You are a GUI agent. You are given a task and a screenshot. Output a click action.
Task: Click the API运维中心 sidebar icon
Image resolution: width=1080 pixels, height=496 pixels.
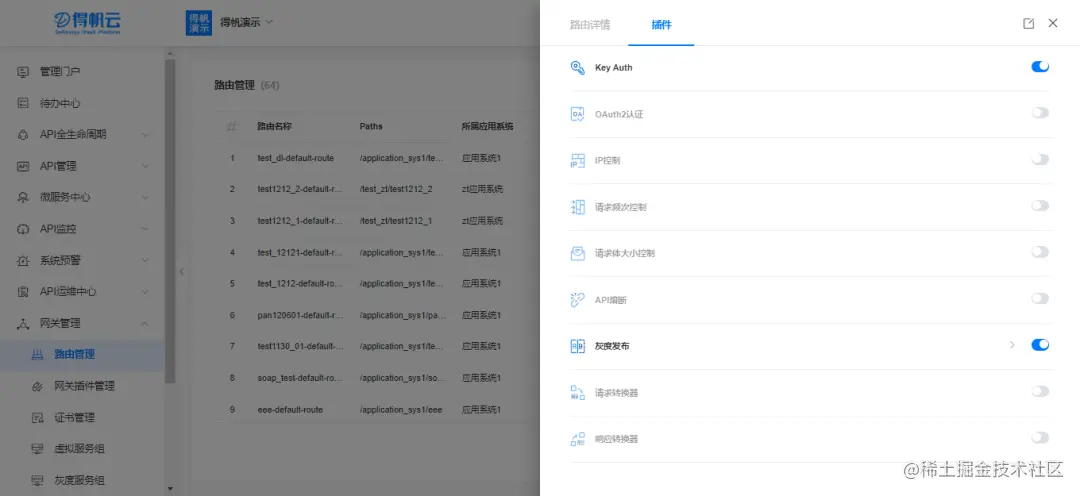click(x=23, y=291)
